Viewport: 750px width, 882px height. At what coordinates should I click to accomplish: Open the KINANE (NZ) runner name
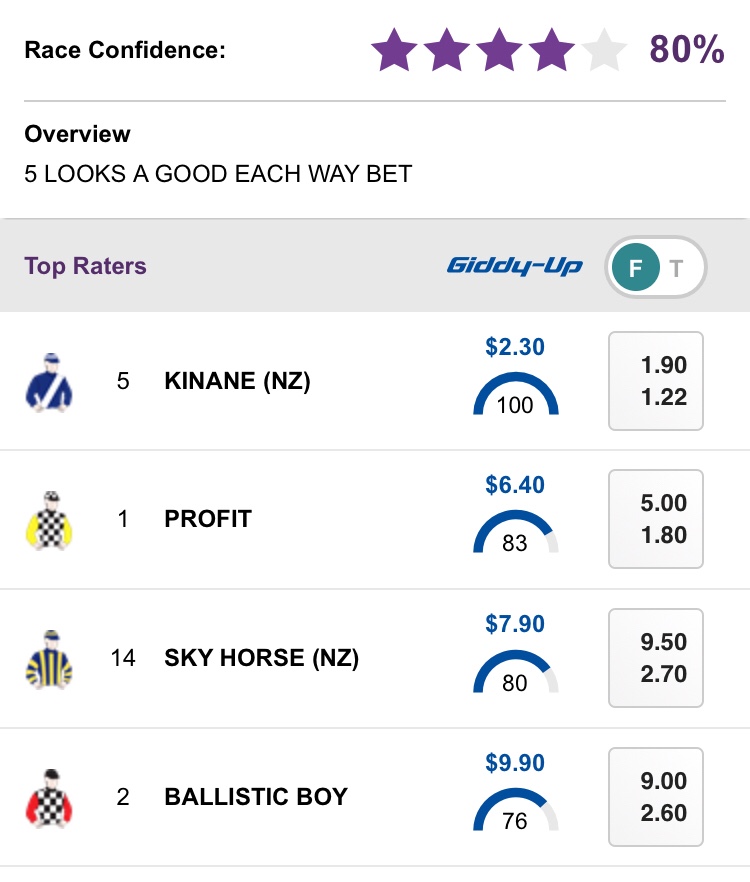[237, 381]
